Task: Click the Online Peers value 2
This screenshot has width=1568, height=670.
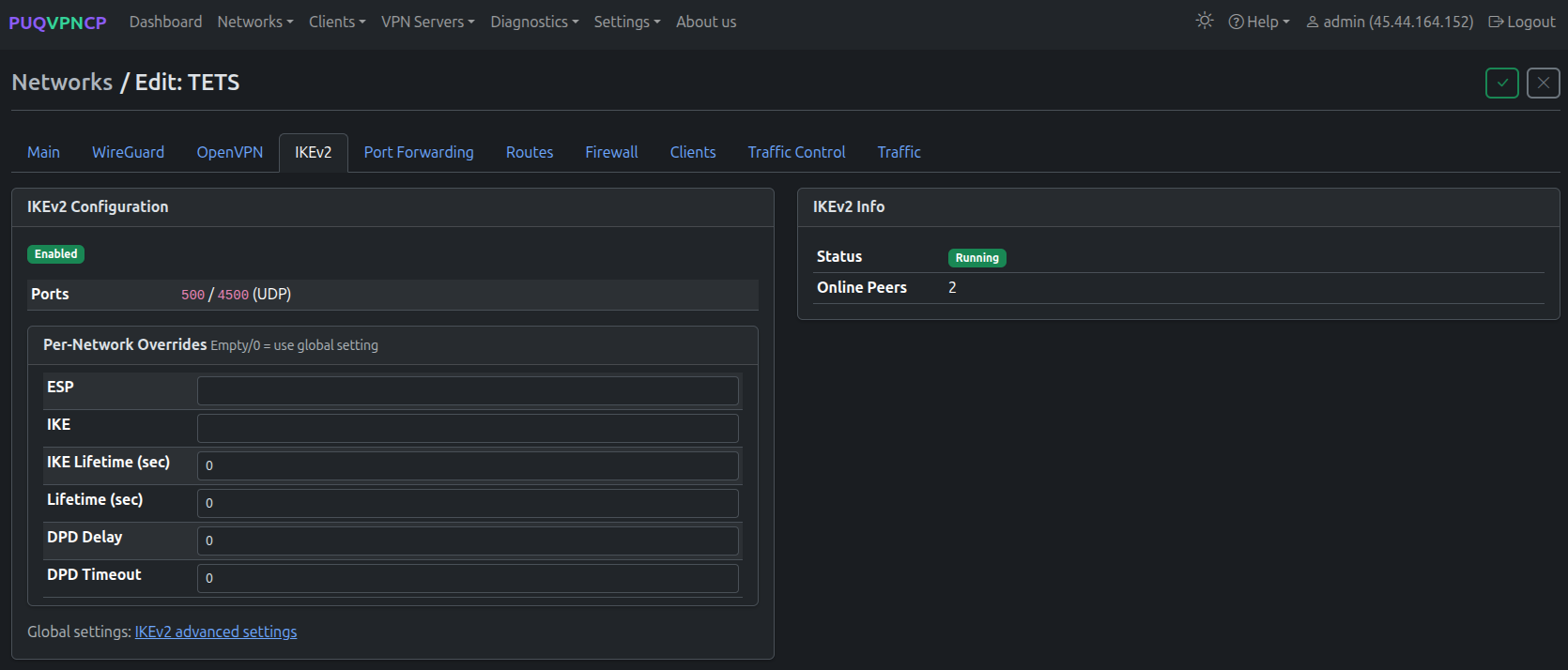Action: 952,287
